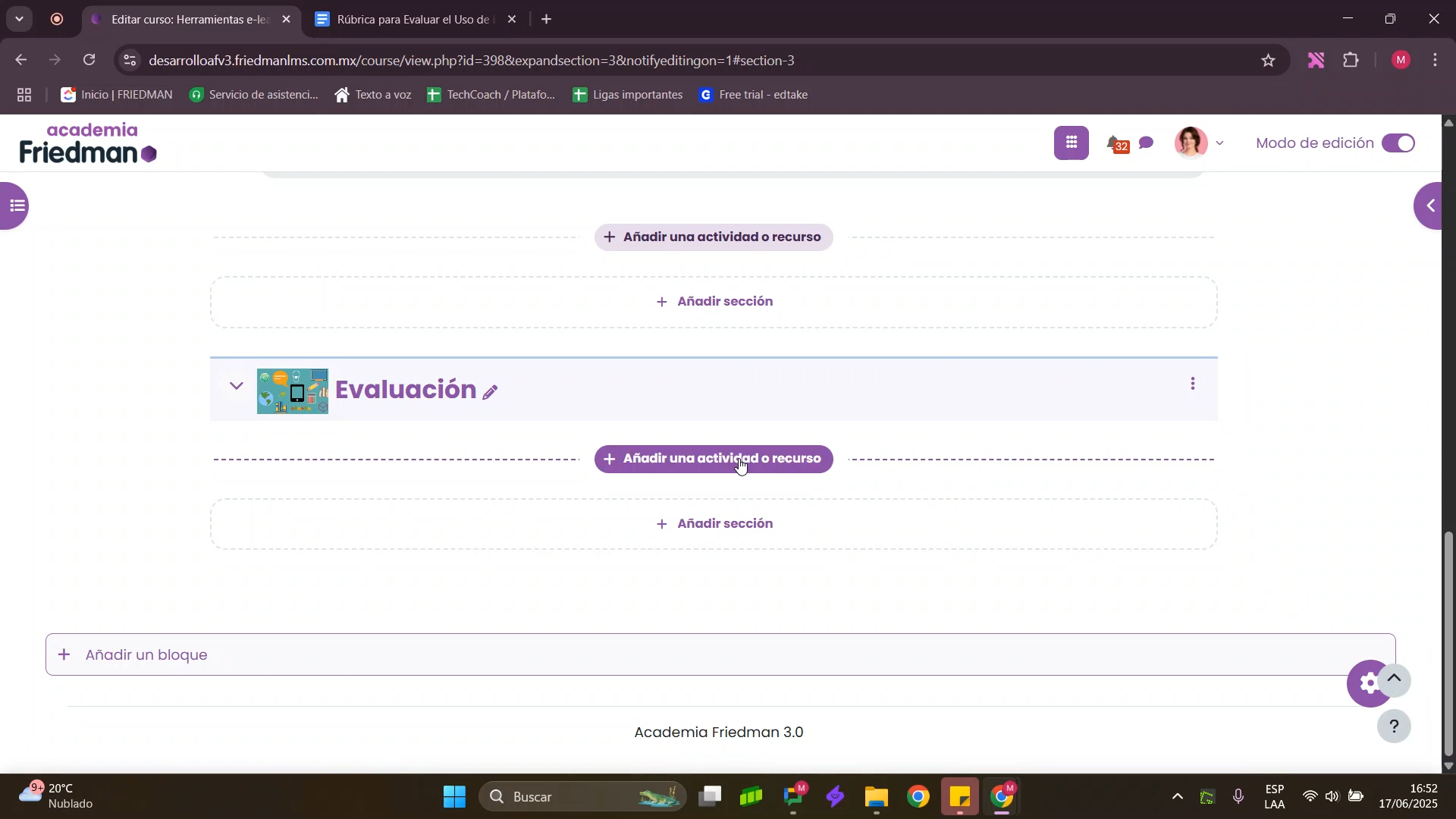1456x819 pixels.
Task: Click the bottom Añadir sección link
Action: 714,524
